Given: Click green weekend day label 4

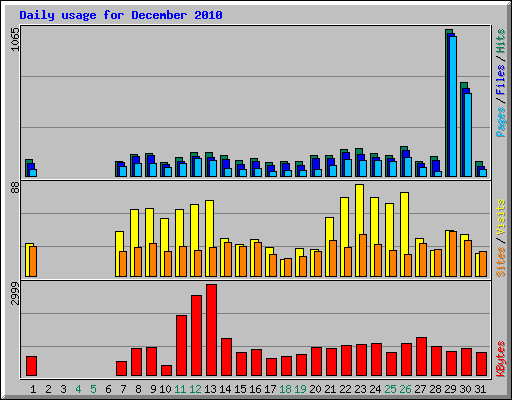Looking at the screenshot, I should click(x=78, y=389).
